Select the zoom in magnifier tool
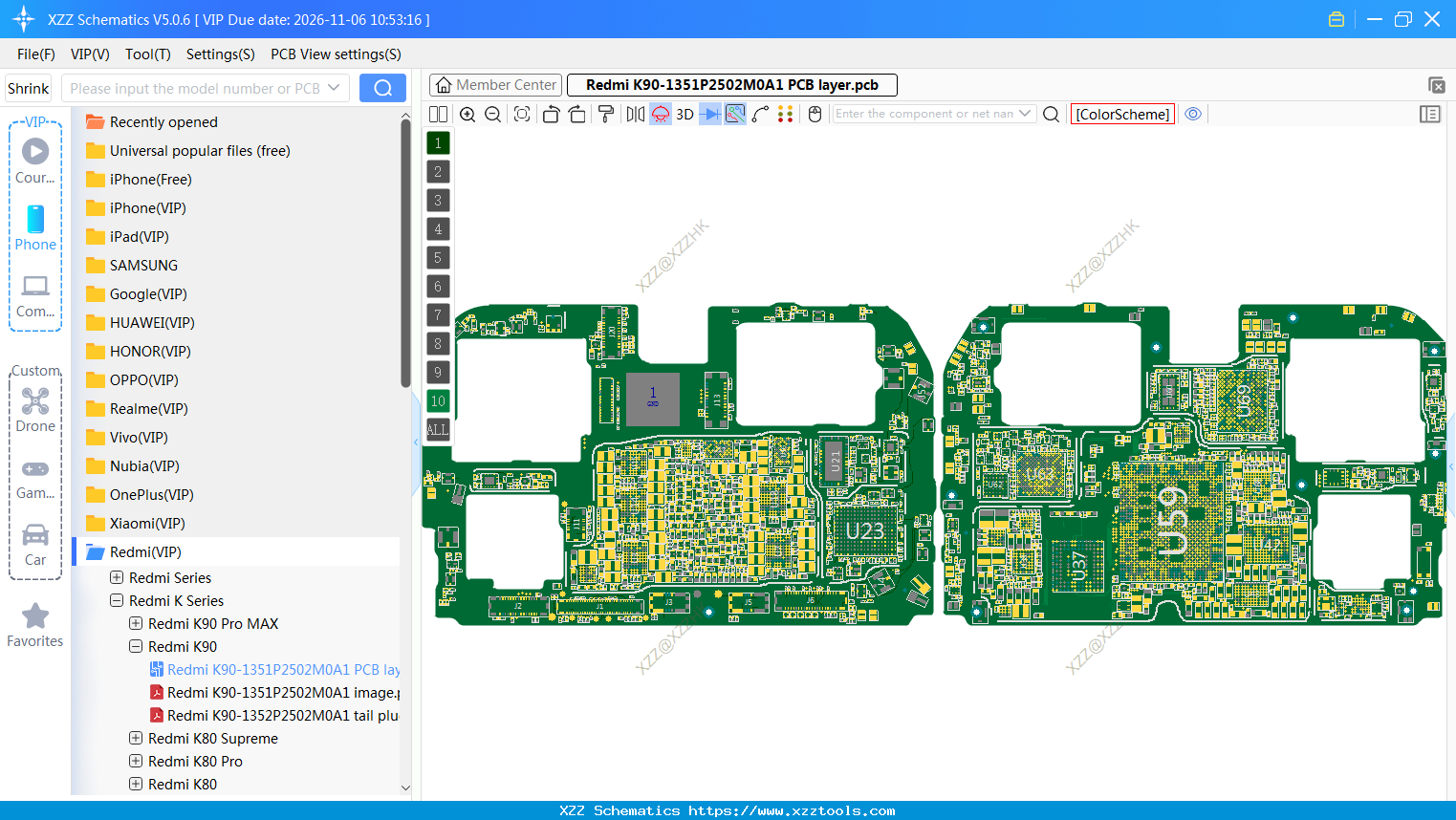Screen dimensions: 1456x820 467,114
